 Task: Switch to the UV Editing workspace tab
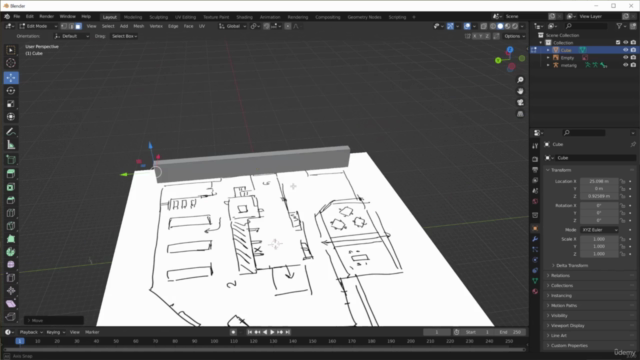185,17
